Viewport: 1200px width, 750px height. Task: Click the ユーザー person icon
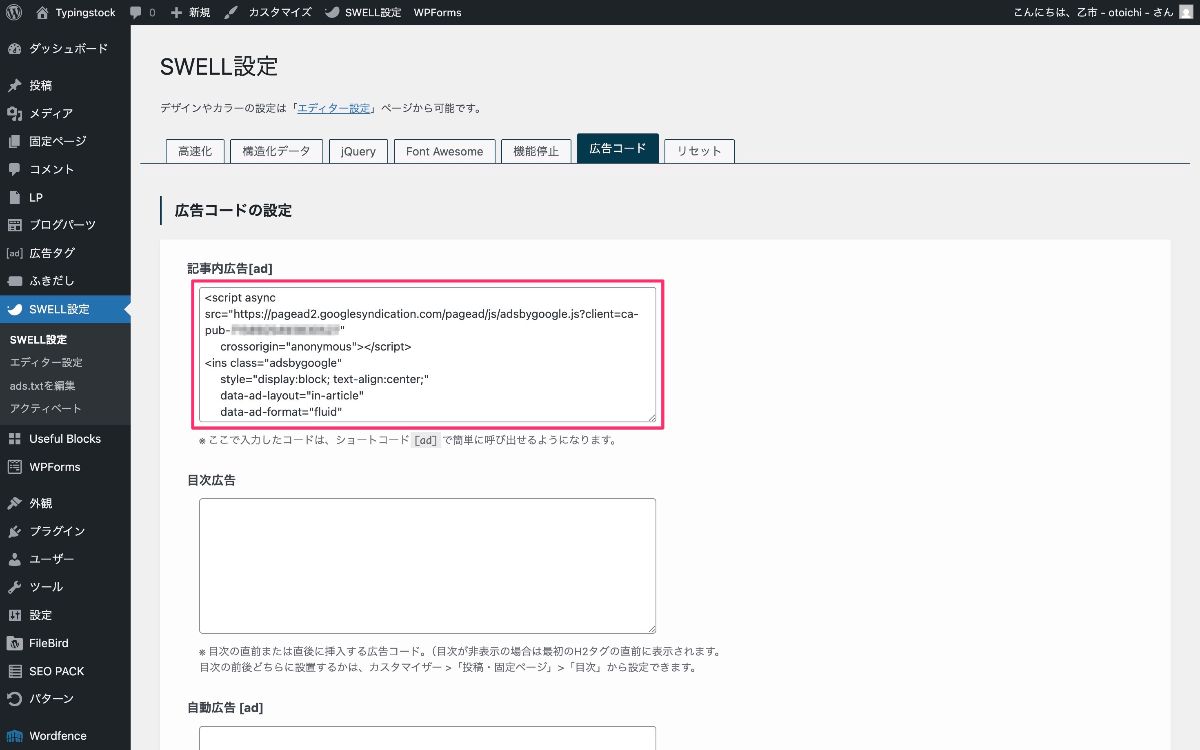(x=14, y=560)
